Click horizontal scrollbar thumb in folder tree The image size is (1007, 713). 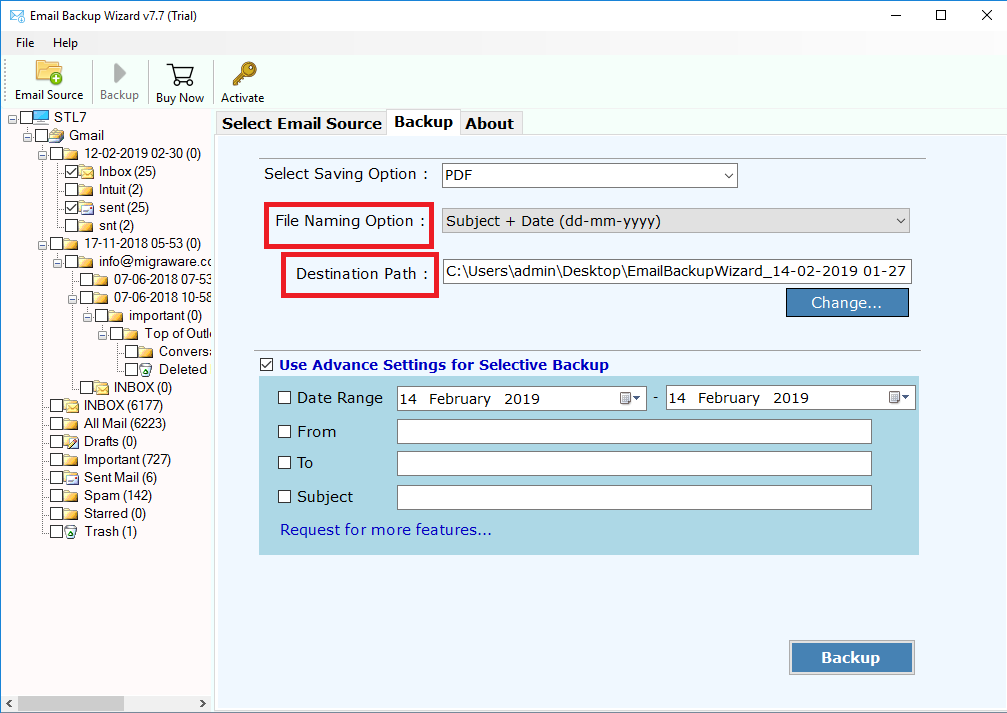(x=72, y=703)
